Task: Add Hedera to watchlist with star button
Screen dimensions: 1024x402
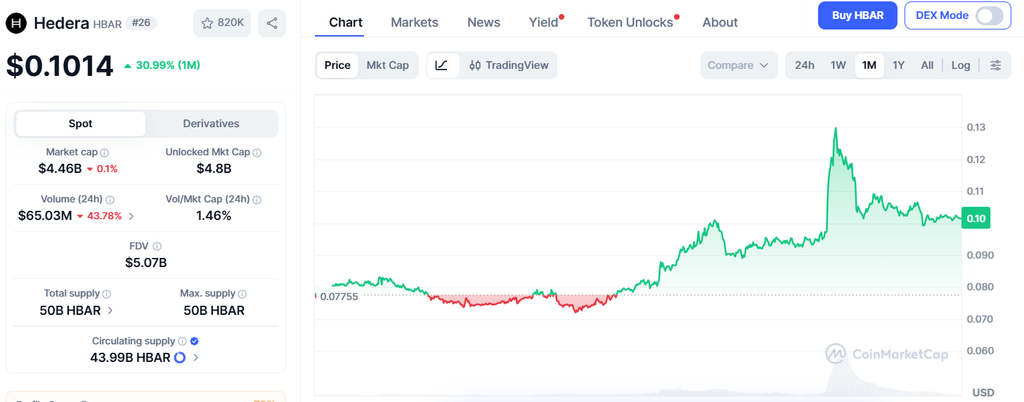Action: (x=222, y=23)
